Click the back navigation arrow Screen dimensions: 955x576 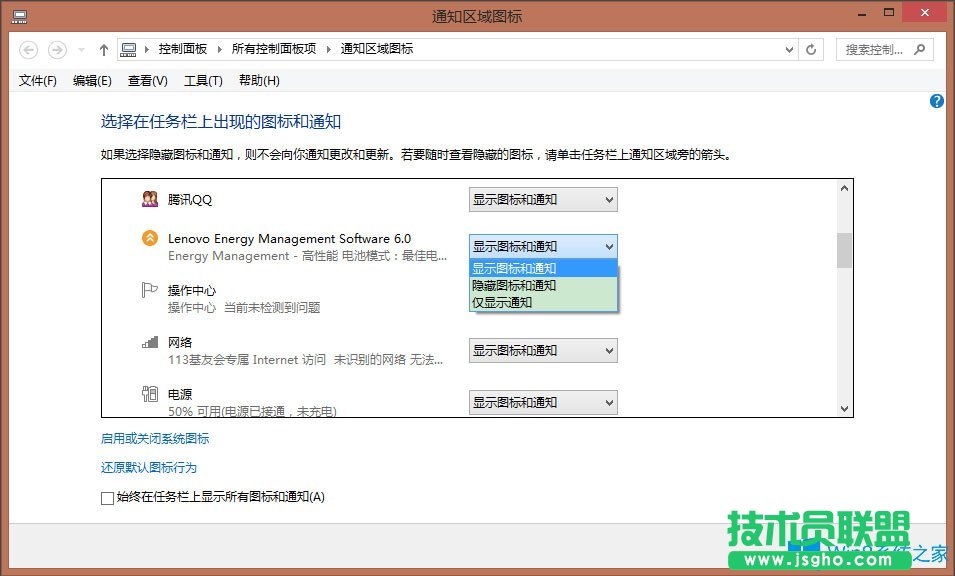(28, 49)
